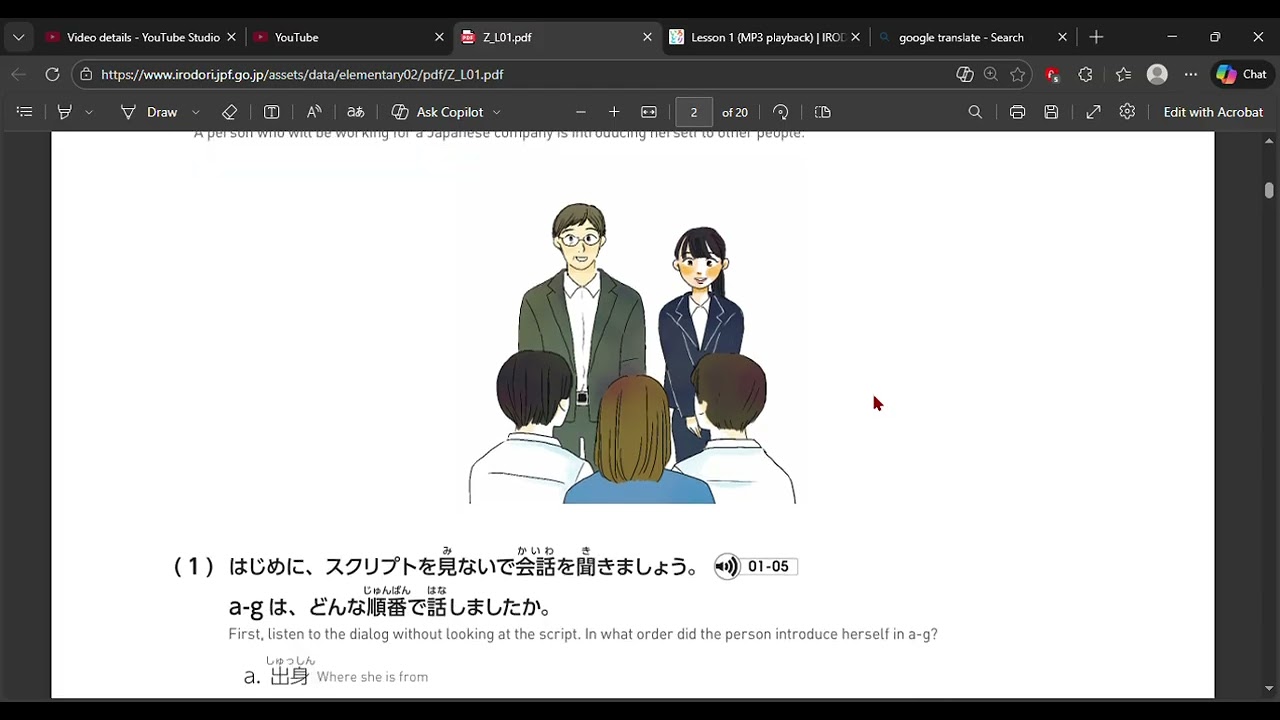The height and width of the screenshot is (720, 1280).
Task: Save the PDF file
Action: click(1051, 112)
